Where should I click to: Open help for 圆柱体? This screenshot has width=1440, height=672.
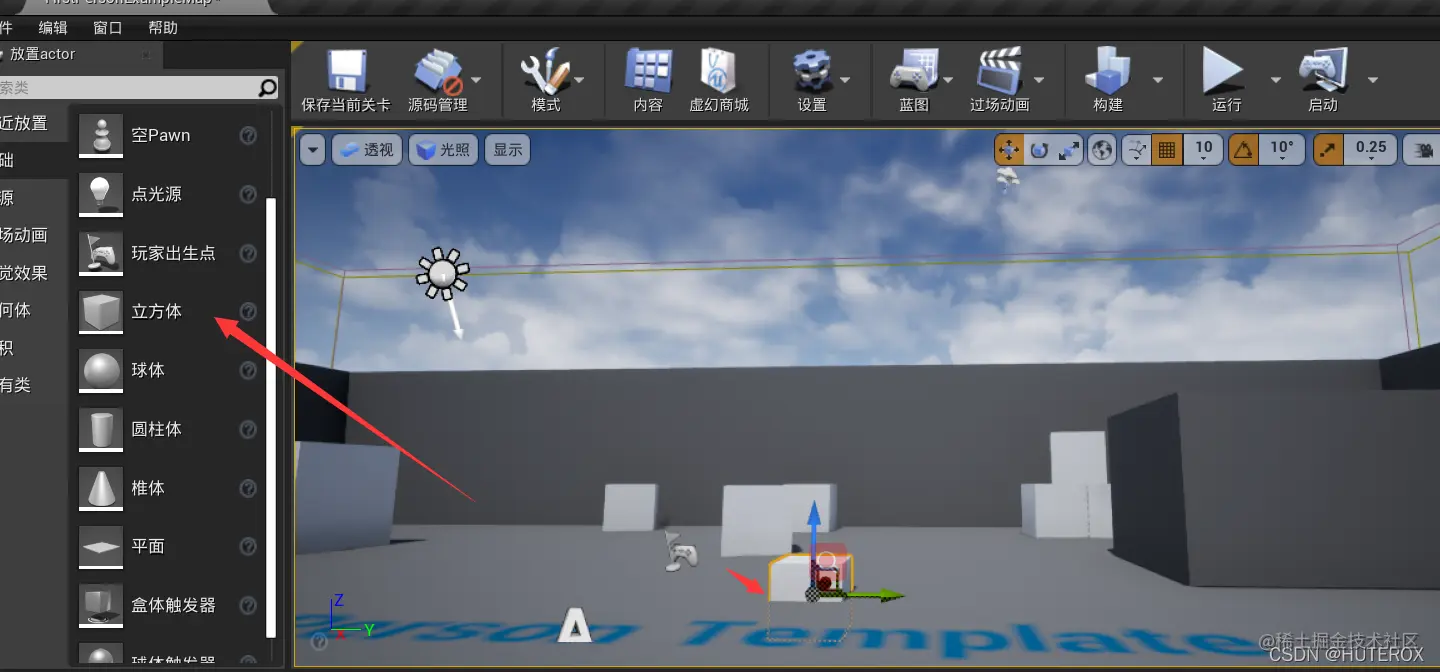(x=249, y=429)
